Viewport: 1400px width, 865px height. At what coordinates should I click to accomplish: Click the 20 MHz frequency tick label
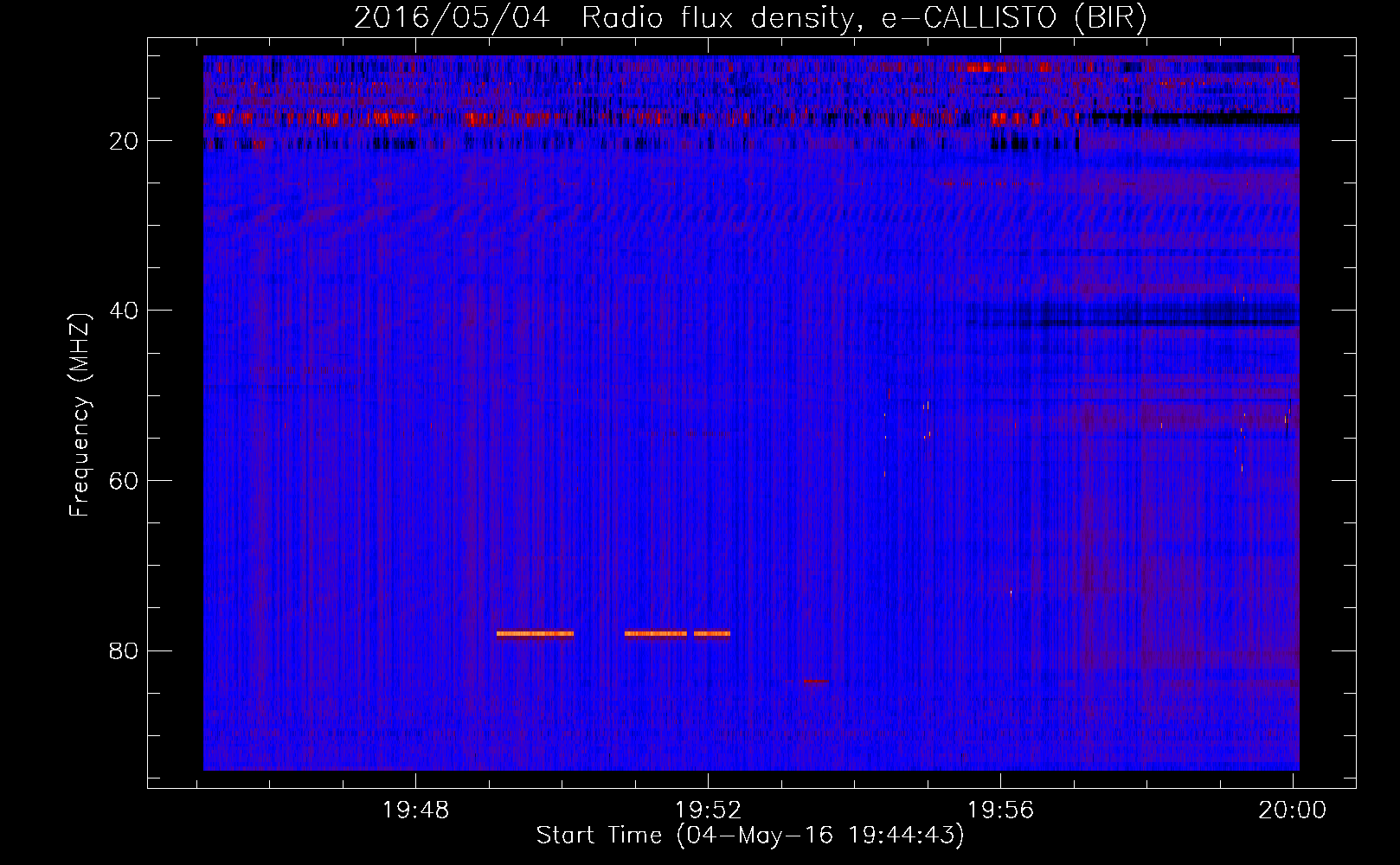tap(125, 141)
